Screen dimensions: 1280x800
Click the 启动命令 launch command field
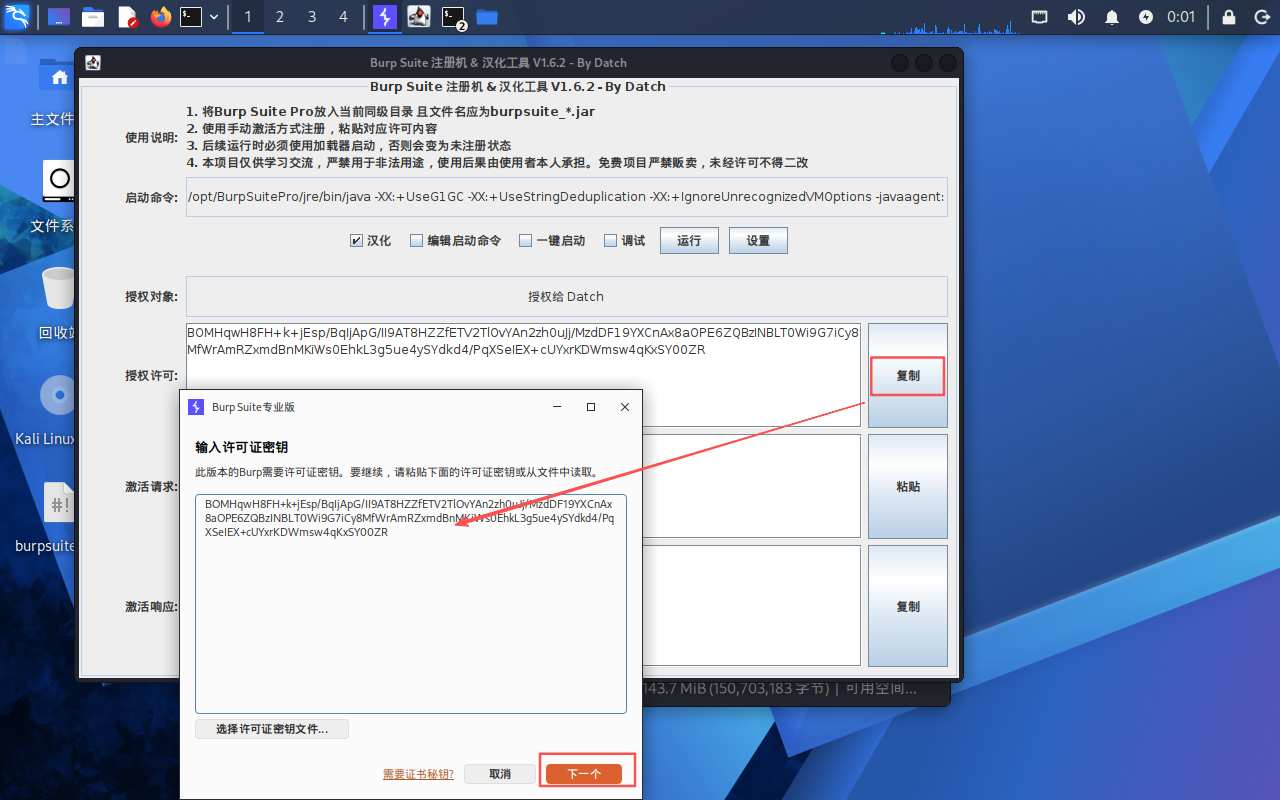566,197
